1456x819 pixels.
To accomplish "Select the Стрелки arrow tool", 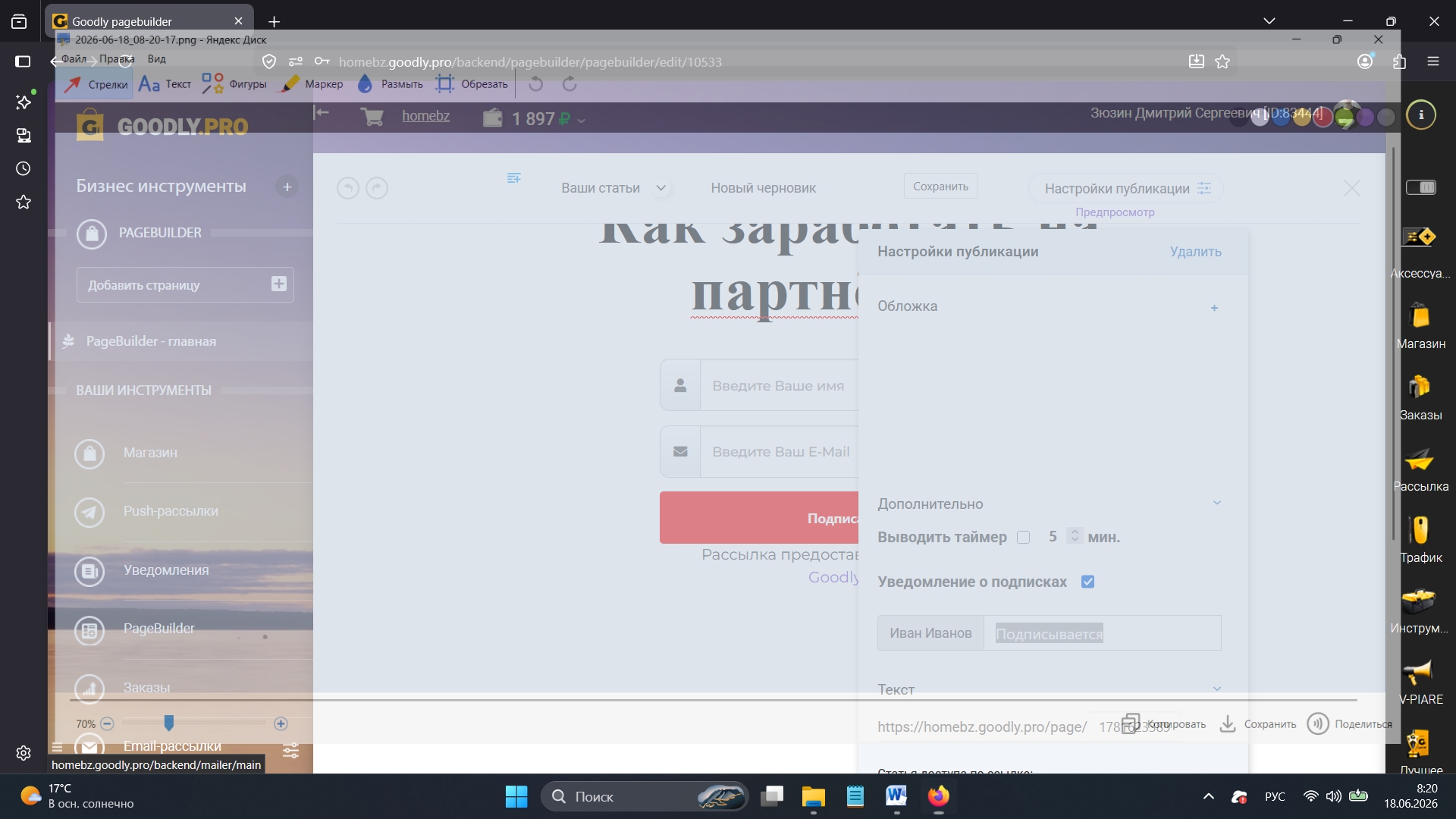I will pyautogui.click(x=96, y=84).
